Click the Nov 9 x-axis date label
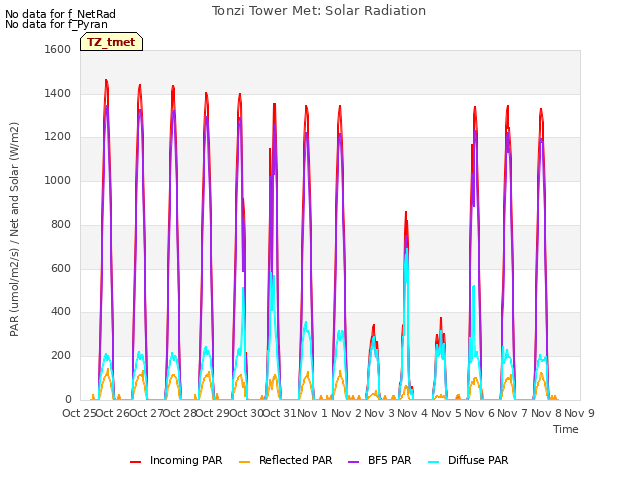The image size is (640, 480). pos(579,413)
